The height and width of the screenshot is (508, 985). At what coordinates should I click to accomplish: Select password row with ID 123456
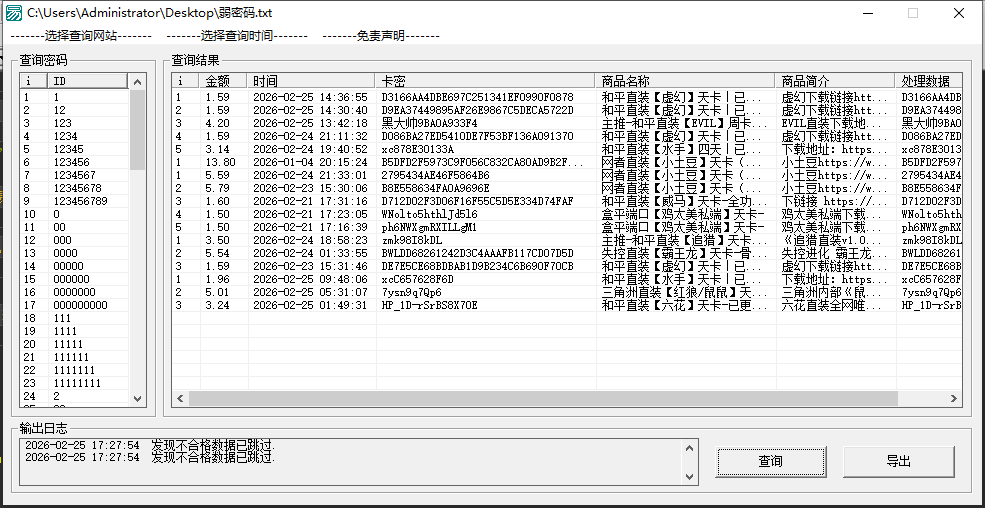pos(75,162)
